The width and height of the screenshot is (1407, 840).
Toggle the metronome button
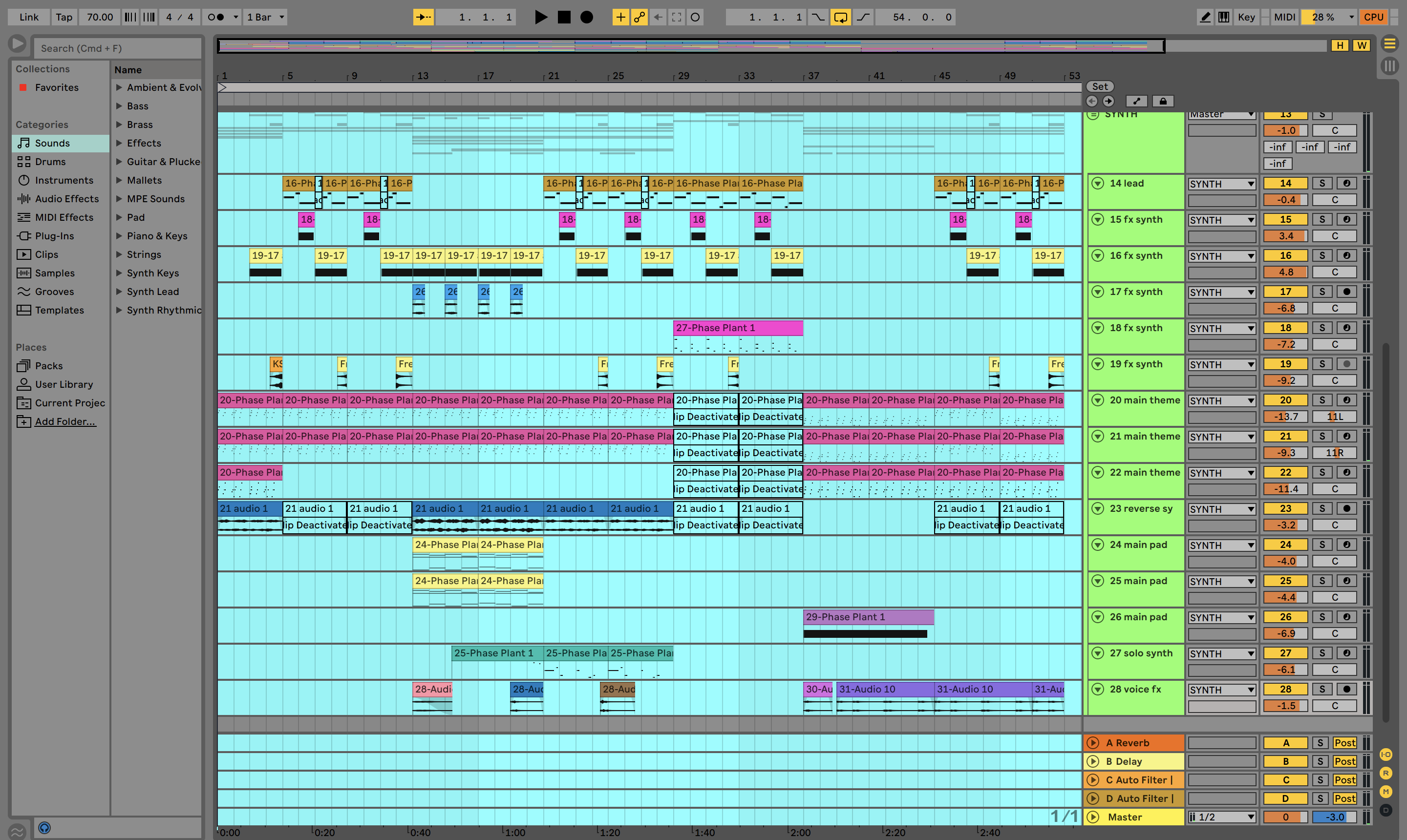[215, 17]
